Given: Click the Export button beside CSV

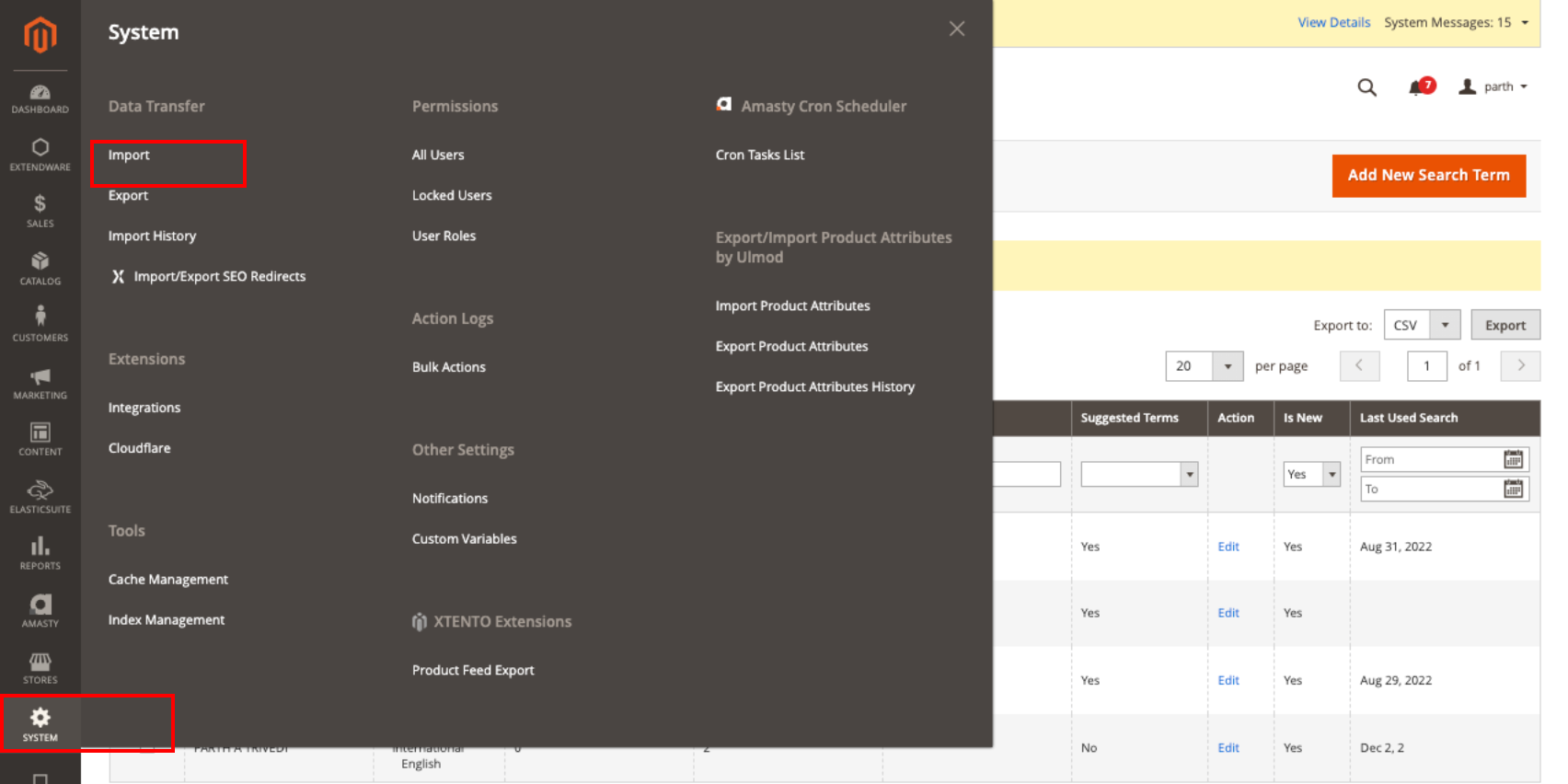Looking at the screenshot, I should pos(1505,325).
